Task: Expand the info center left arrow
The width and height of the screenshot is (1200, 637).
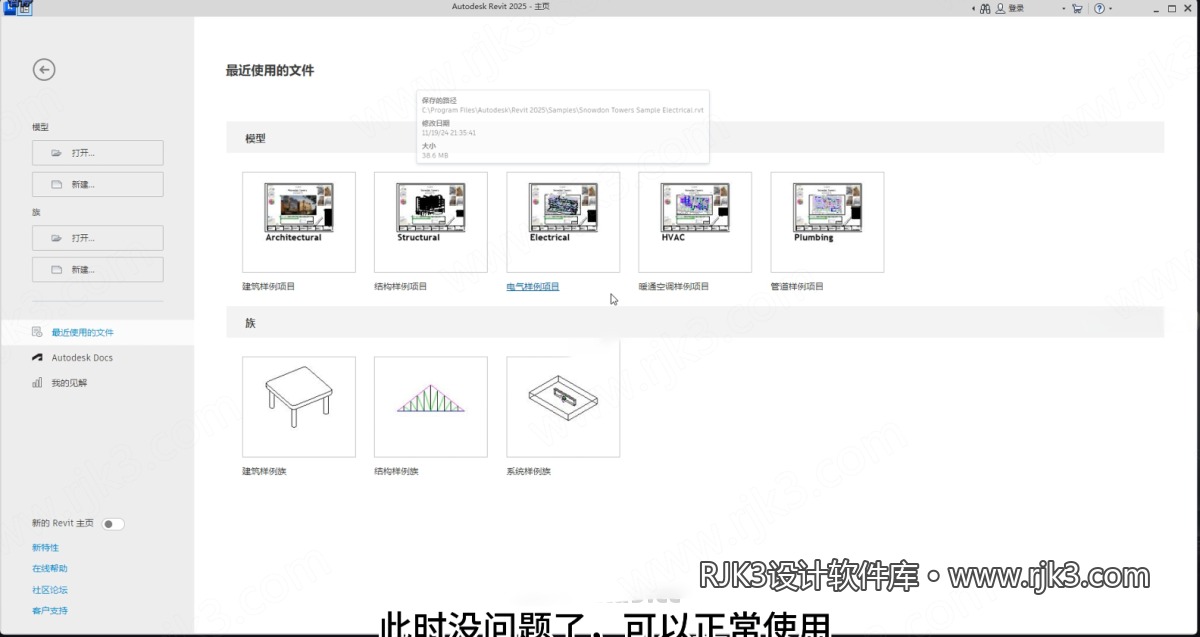Action: (973, 8)
